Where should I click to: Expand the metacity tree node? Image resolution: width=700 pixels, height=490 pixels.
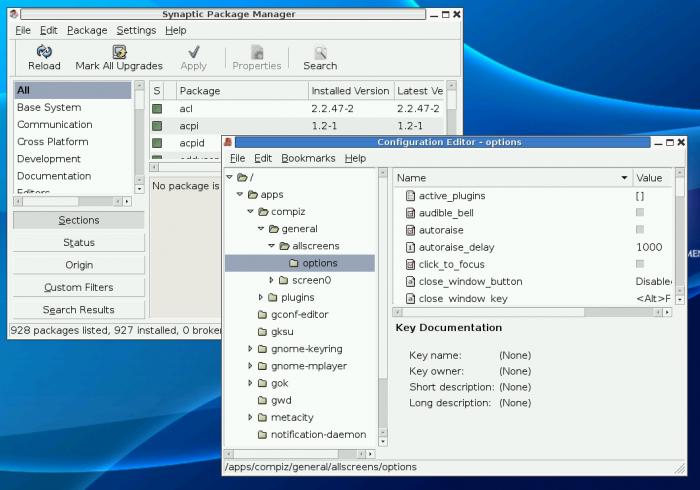pyautogui.click(x=250, y=417)
